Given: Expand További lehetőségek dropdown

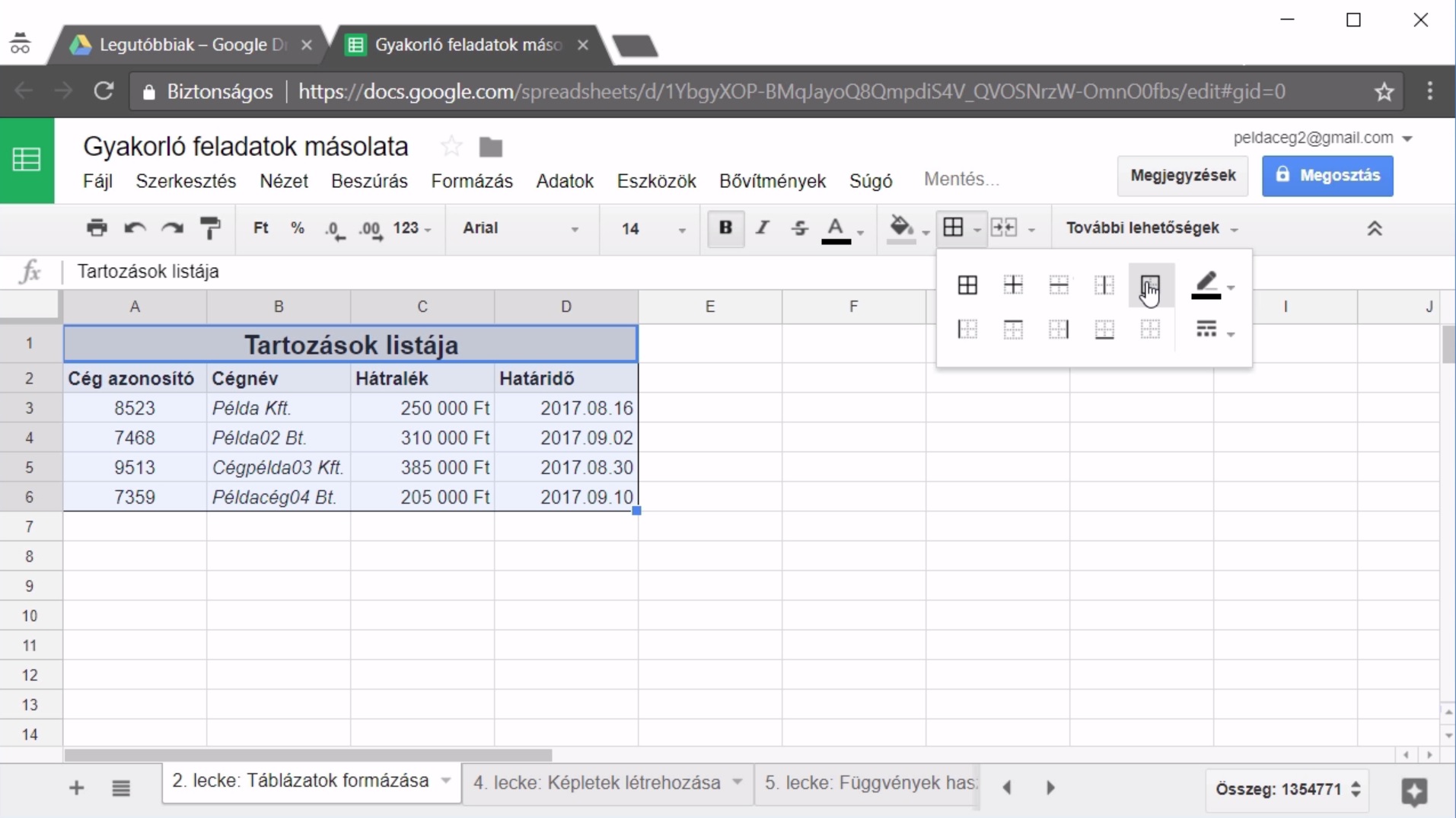Looking at the screenshot, I should coord(1152,228).
